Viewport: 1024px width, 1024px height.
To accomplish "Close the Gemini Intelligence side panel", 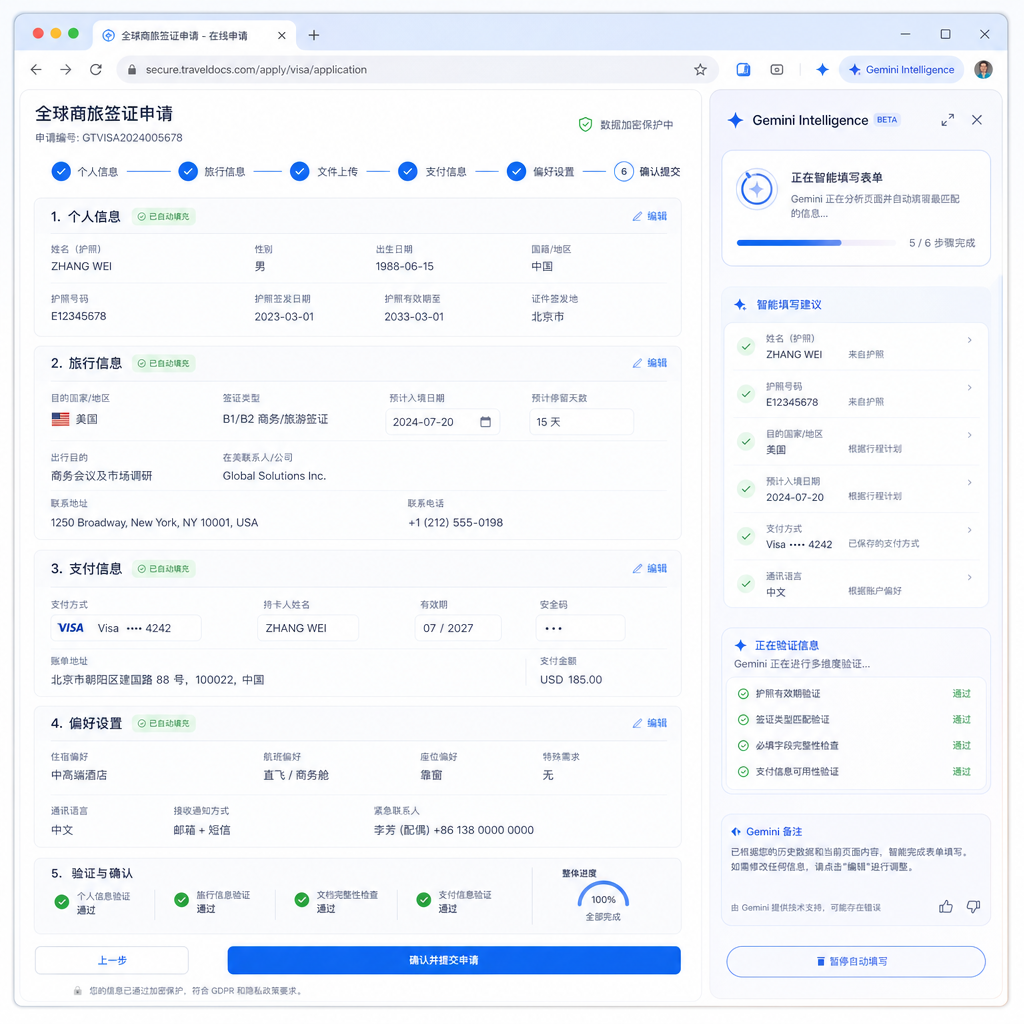I will [x=976, y=120].
